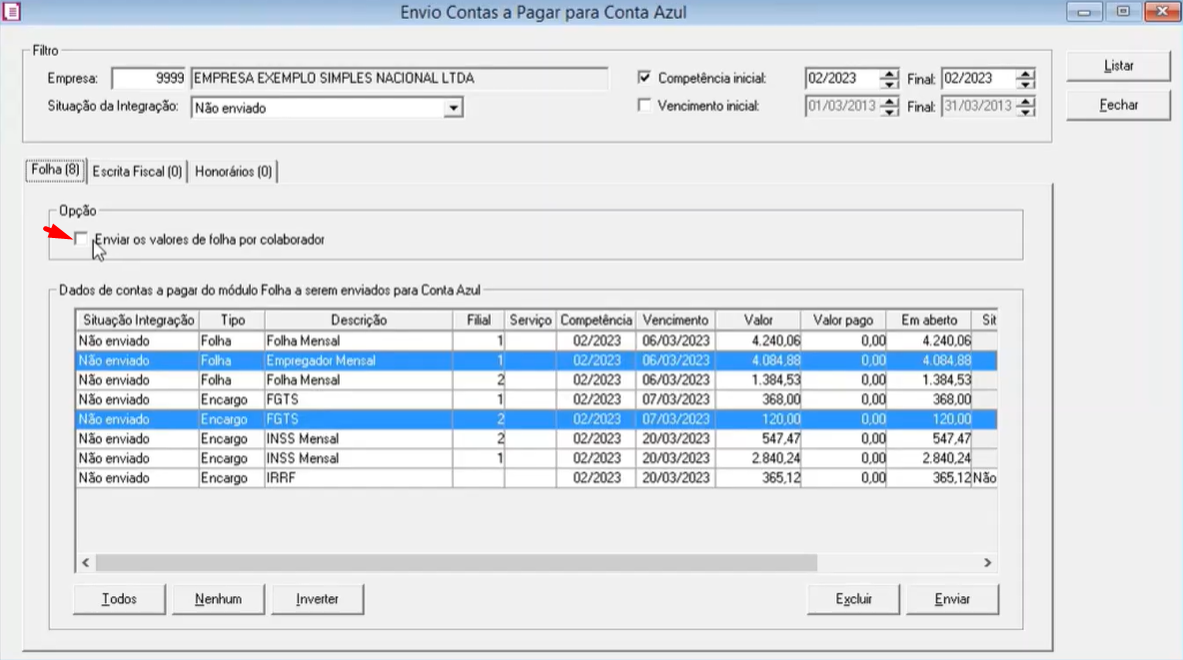Sort by Situação Integração column header

point(138,321)
